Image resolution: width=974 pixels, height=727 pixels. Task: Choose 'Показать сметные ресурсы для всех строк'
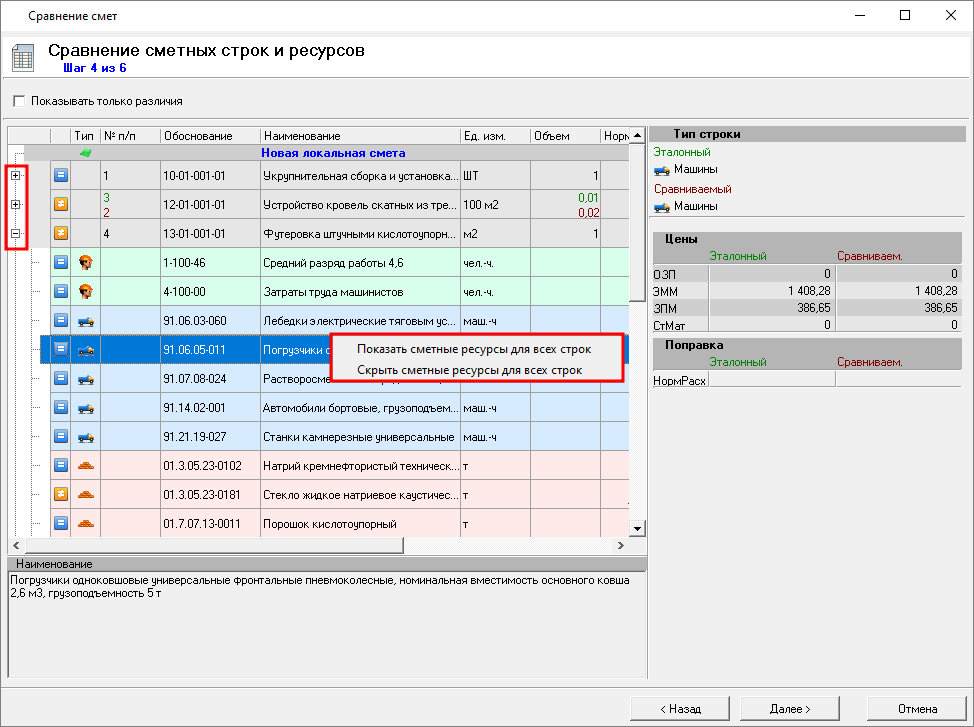tap(473, 349)
